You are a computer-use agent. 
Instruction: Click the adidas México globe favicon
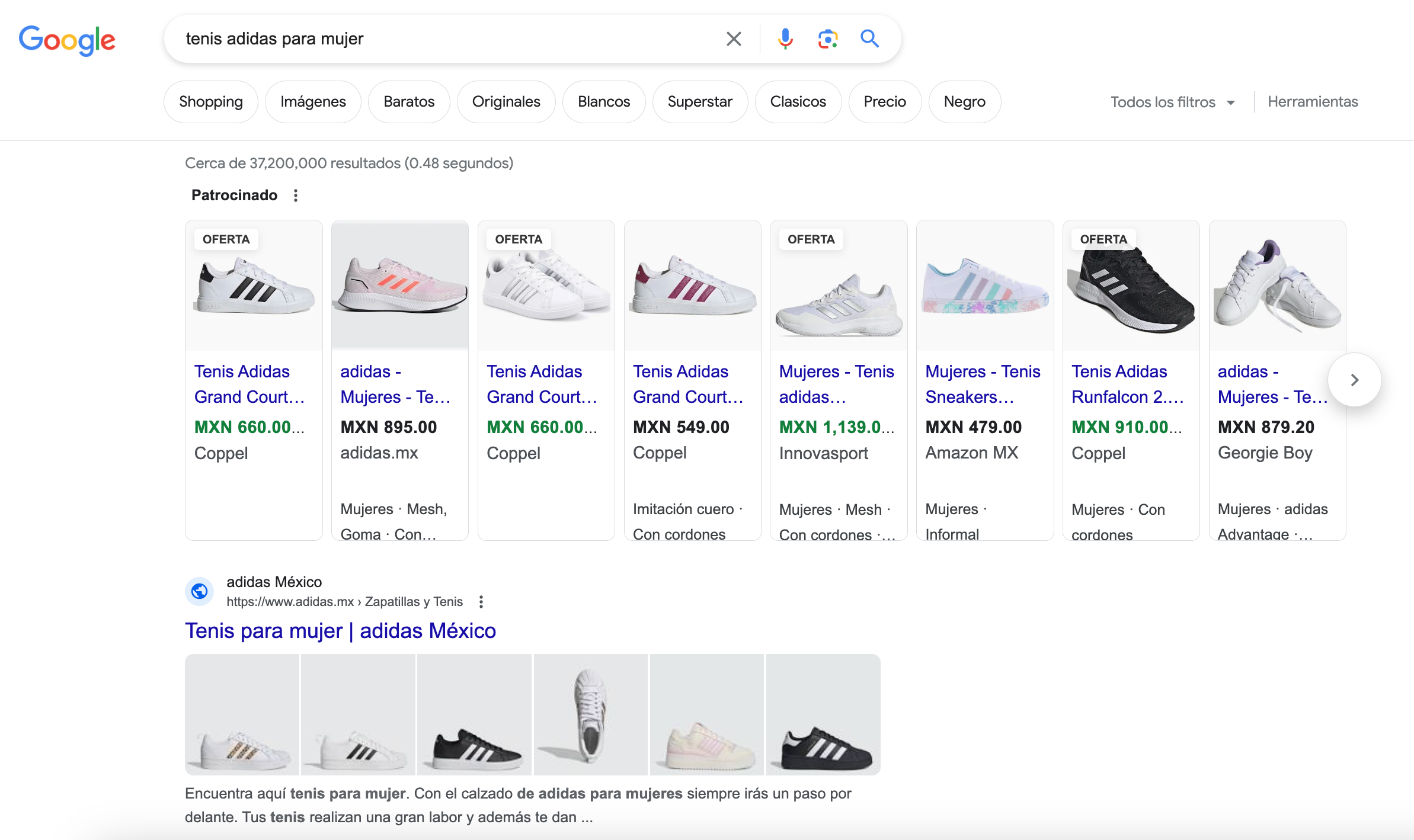(x=200, y=591)
